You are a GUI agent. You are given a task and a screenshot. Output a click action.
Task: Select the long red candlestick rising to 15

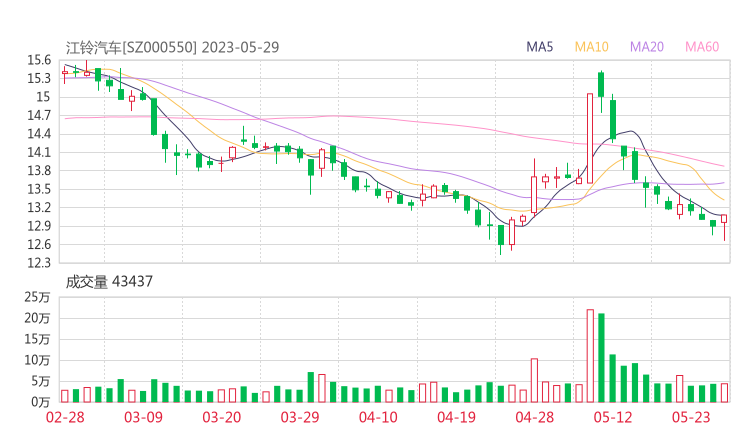coord(590,138)
